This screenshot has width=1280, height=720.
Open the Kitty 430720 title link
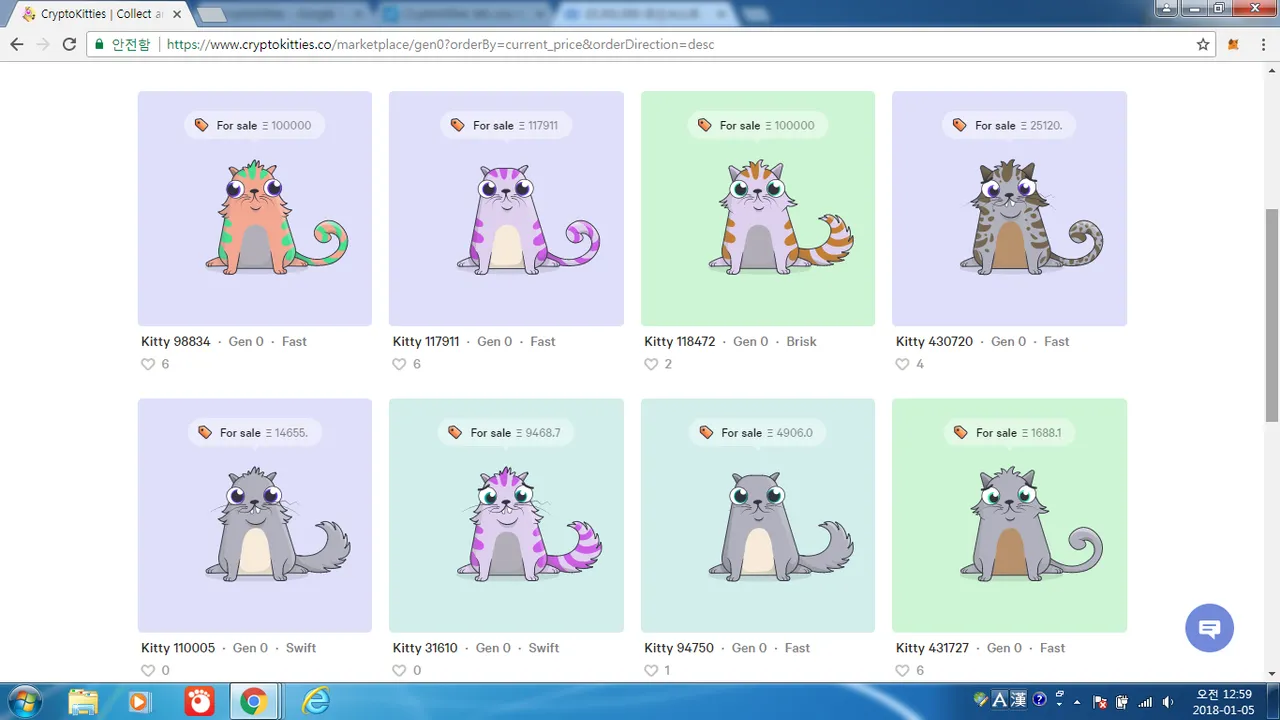point(934,341)
